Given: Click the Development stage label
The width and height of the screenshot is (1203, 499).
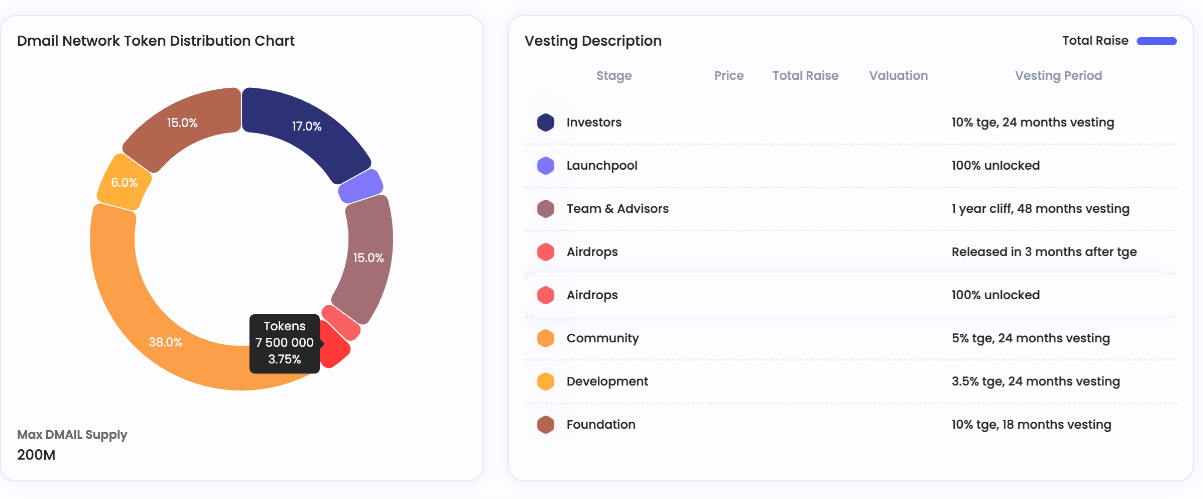Looking at the screenshot, I should (x=607, y=381).
